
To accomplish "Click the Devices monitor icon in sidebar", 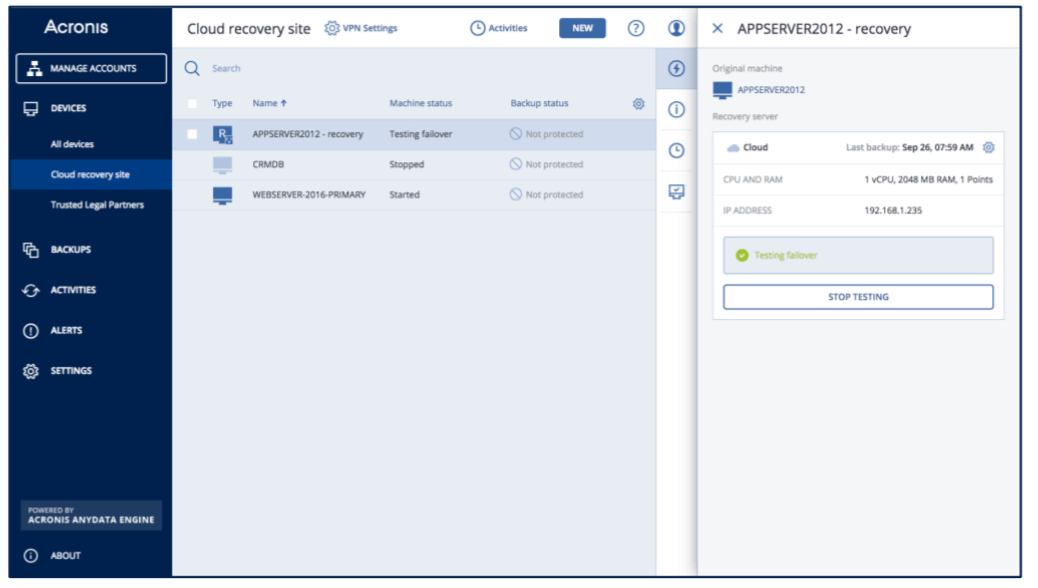I will (x=30, y=108).
